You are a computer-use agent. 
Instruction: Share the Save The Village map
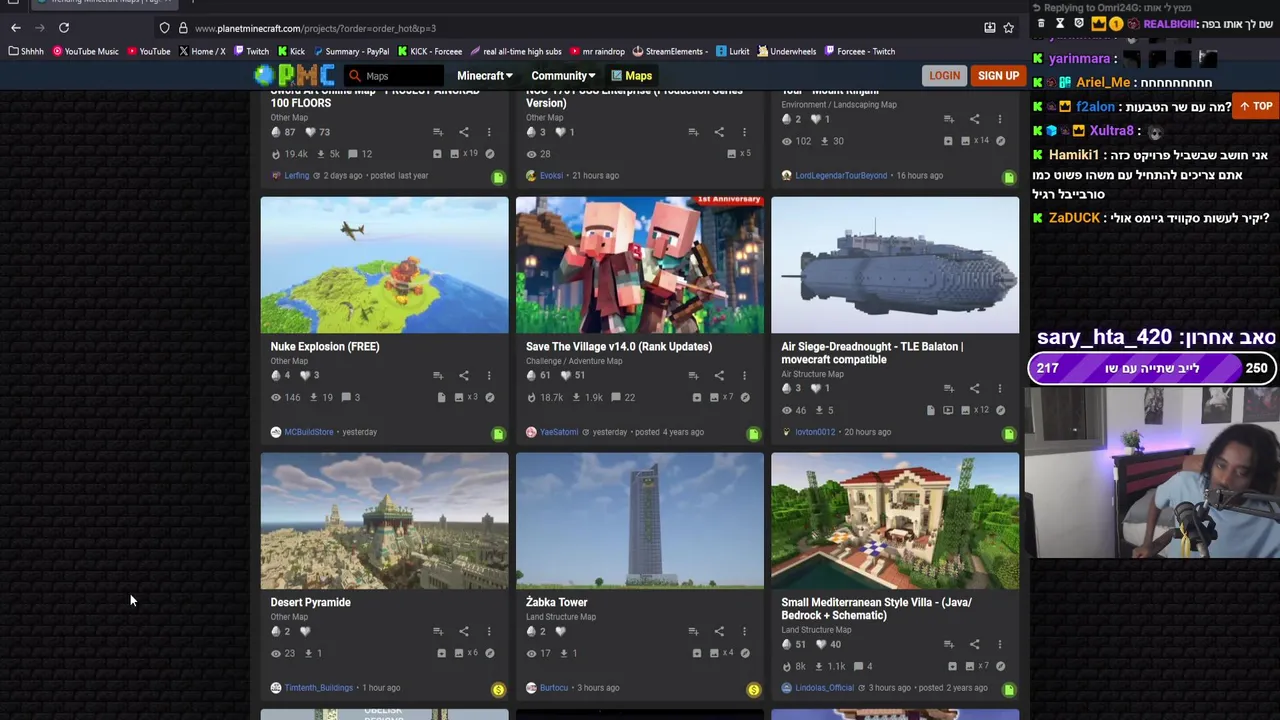[x=719, y=375]
